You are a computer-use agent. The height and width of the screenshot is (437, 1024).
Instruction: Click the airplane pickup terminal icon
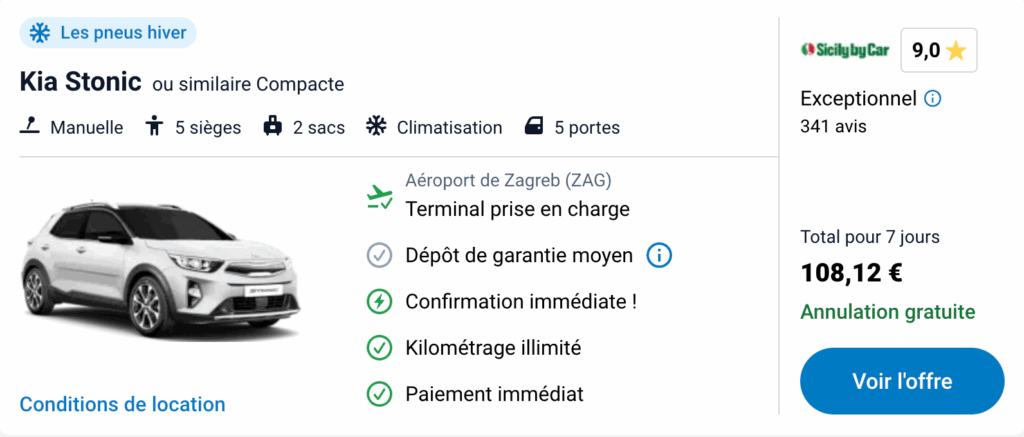[x=379, y=197]
